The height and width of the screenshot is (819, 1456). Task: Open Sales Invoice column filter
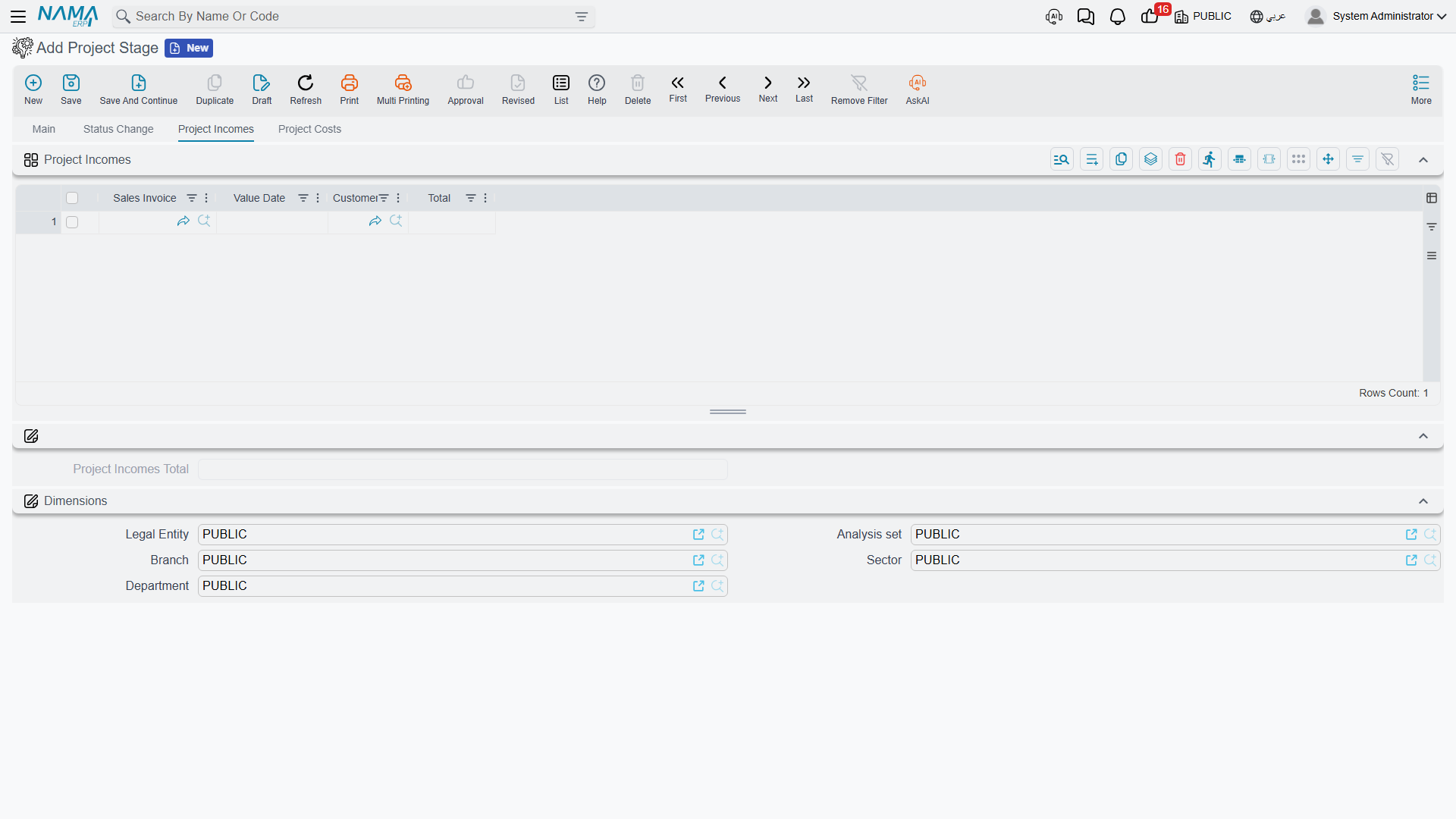tap(192, 198)
